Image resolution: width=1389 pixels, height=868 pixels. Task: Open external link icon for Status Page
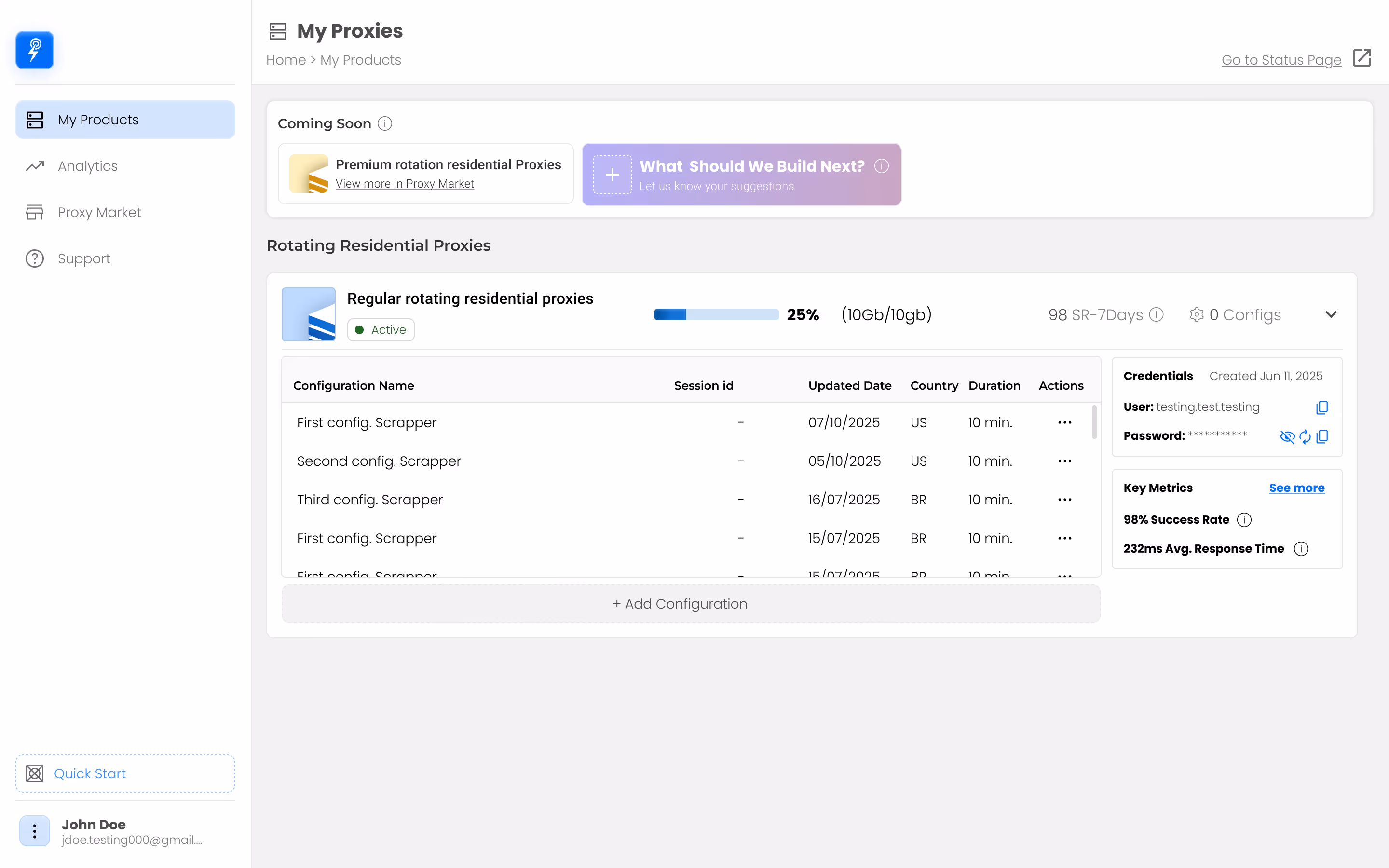1362,58
